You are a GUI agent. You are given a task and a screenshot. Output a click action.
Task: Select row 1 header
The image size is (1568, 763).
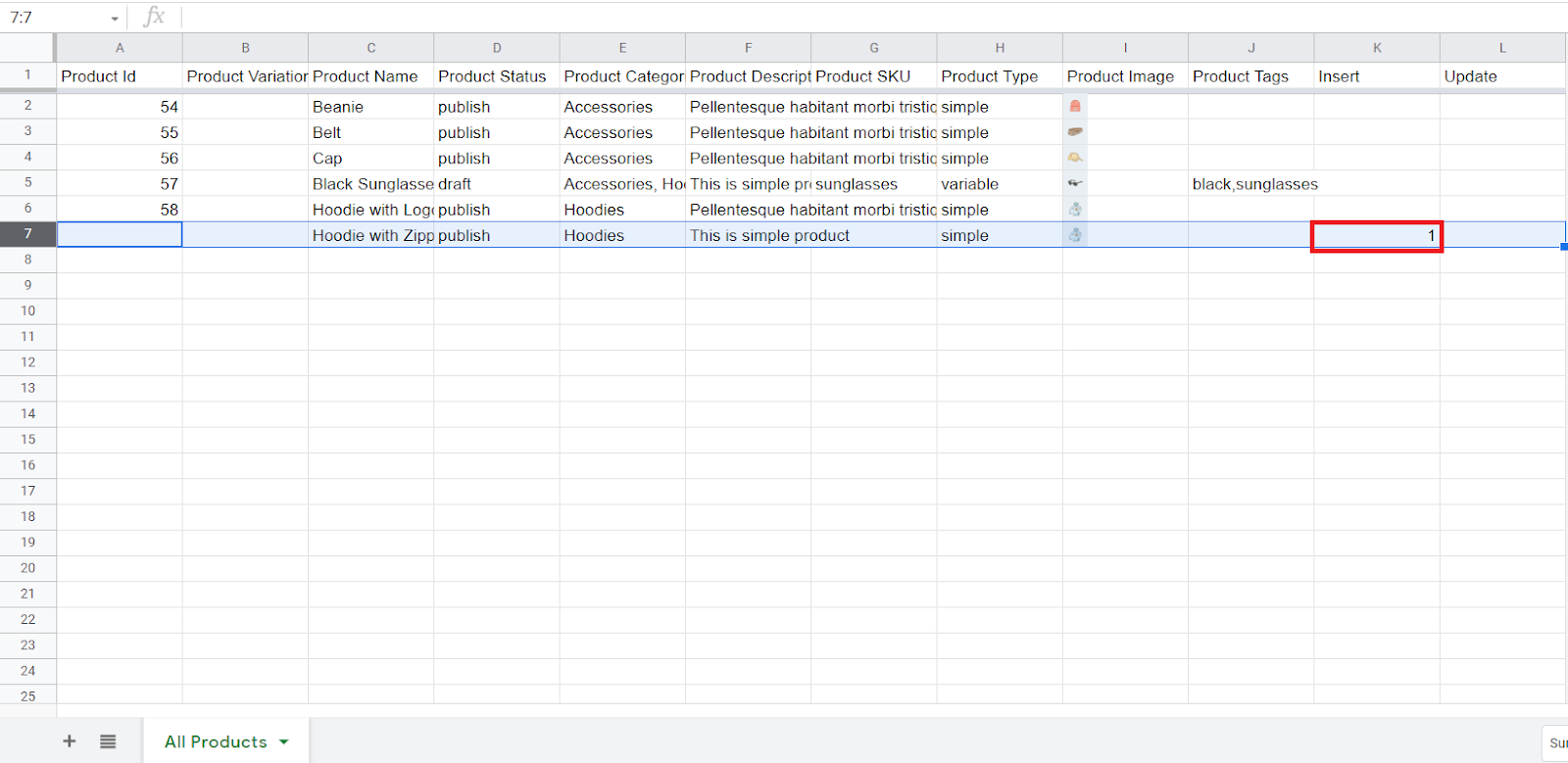coord(27,75)
